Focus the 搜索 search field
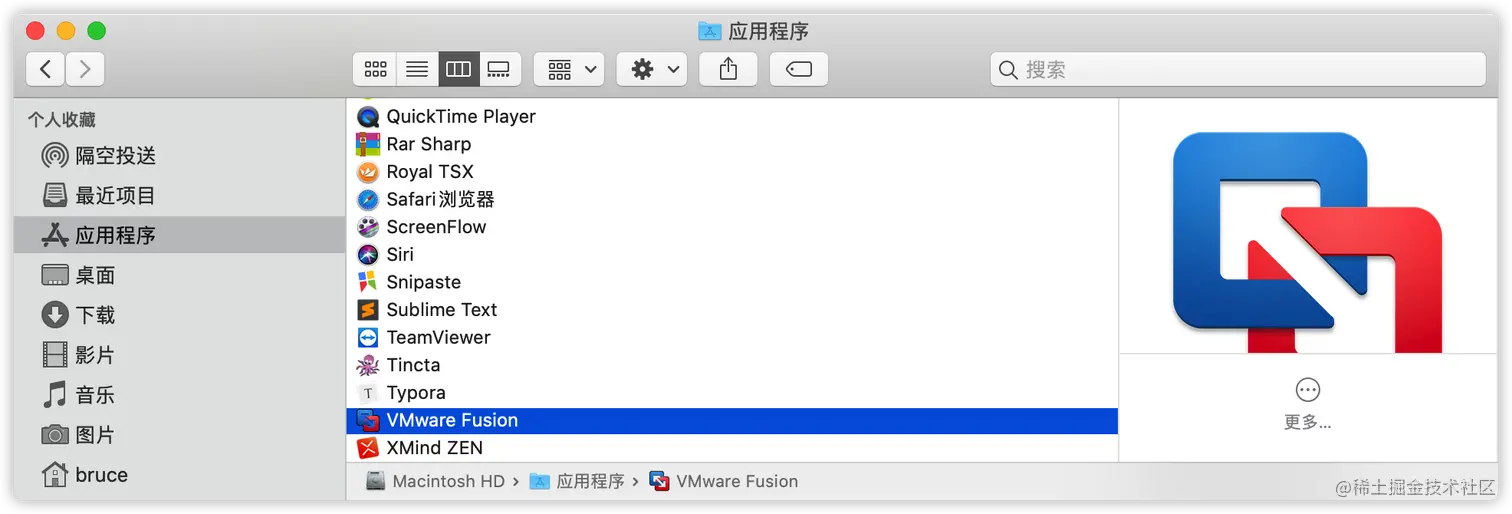The height and width of the screenshot is (514, 1512). 1239,69
